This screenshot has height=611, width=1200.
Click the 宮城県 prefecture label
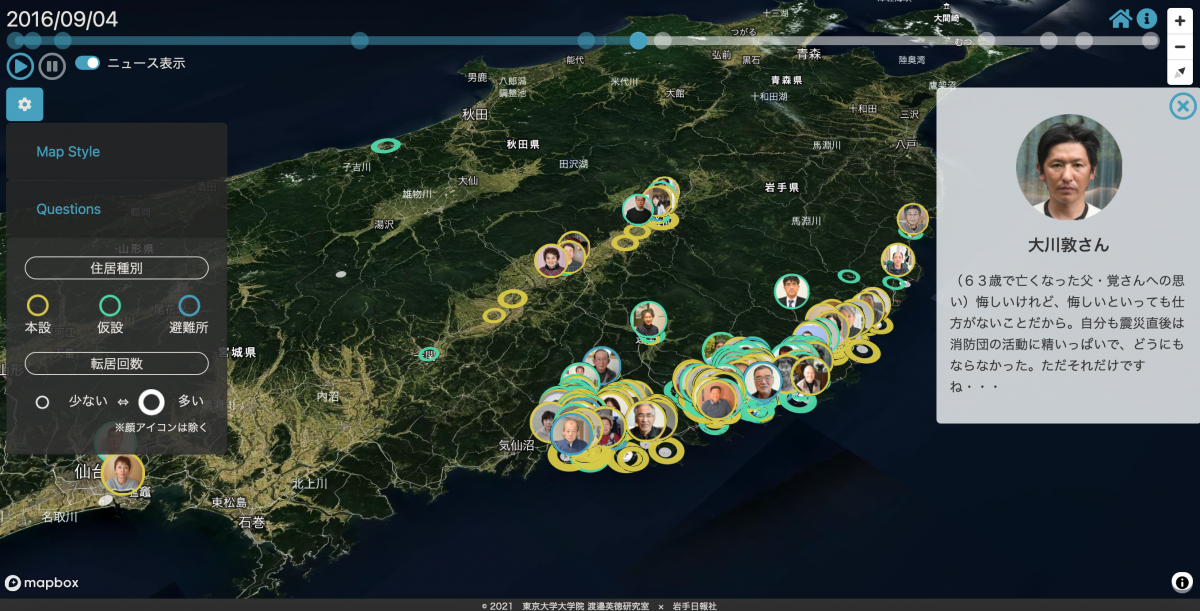click(x=238, y=352)
